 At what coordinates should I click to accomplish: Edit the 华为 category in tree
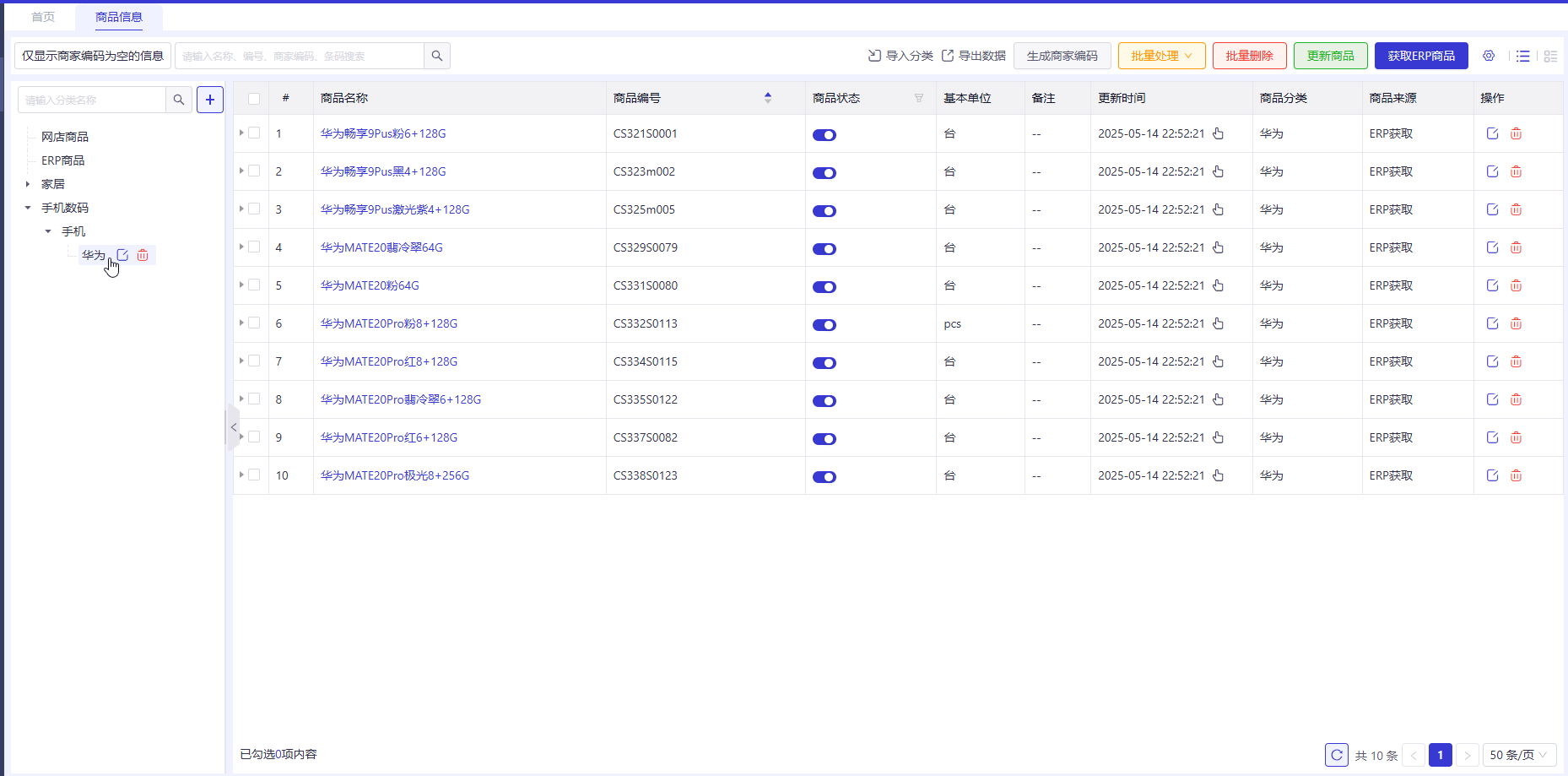click(x=123, y=255)
